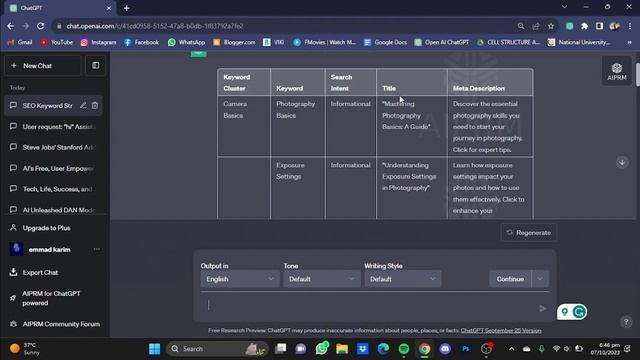Share this page from the address bar
This screenshot has height=360, width=640.
pyautogui.click(x=536, y=26)
